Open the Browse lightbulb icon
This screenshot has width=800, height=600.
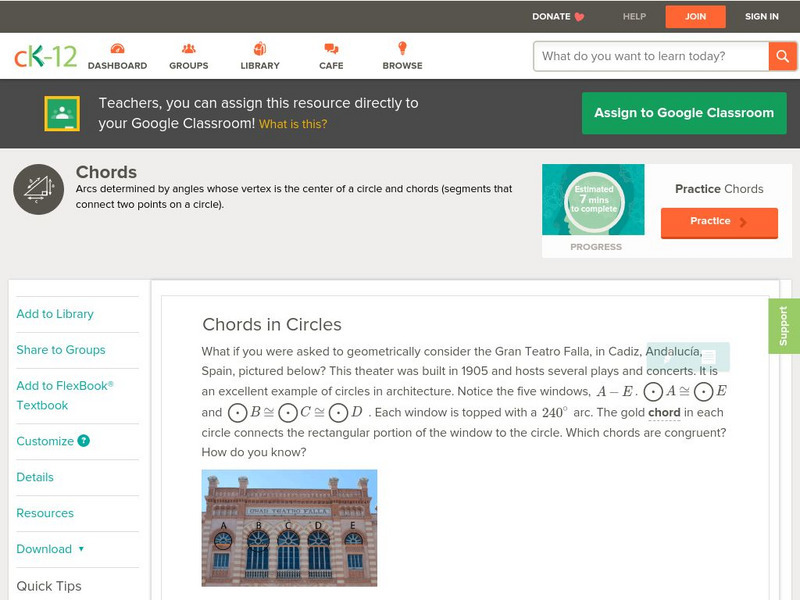pyautogui.click(x=403, y=48)
